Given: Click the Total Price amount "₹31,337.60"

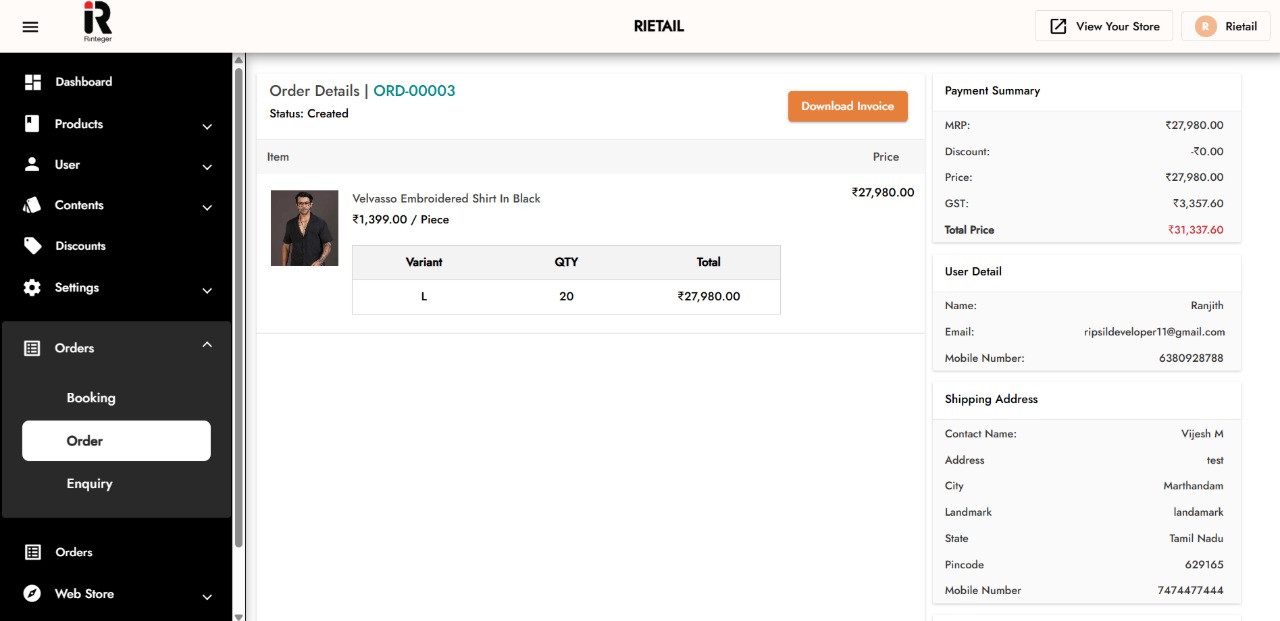Looking at the screenshot, I should (x=1196, y=230).
